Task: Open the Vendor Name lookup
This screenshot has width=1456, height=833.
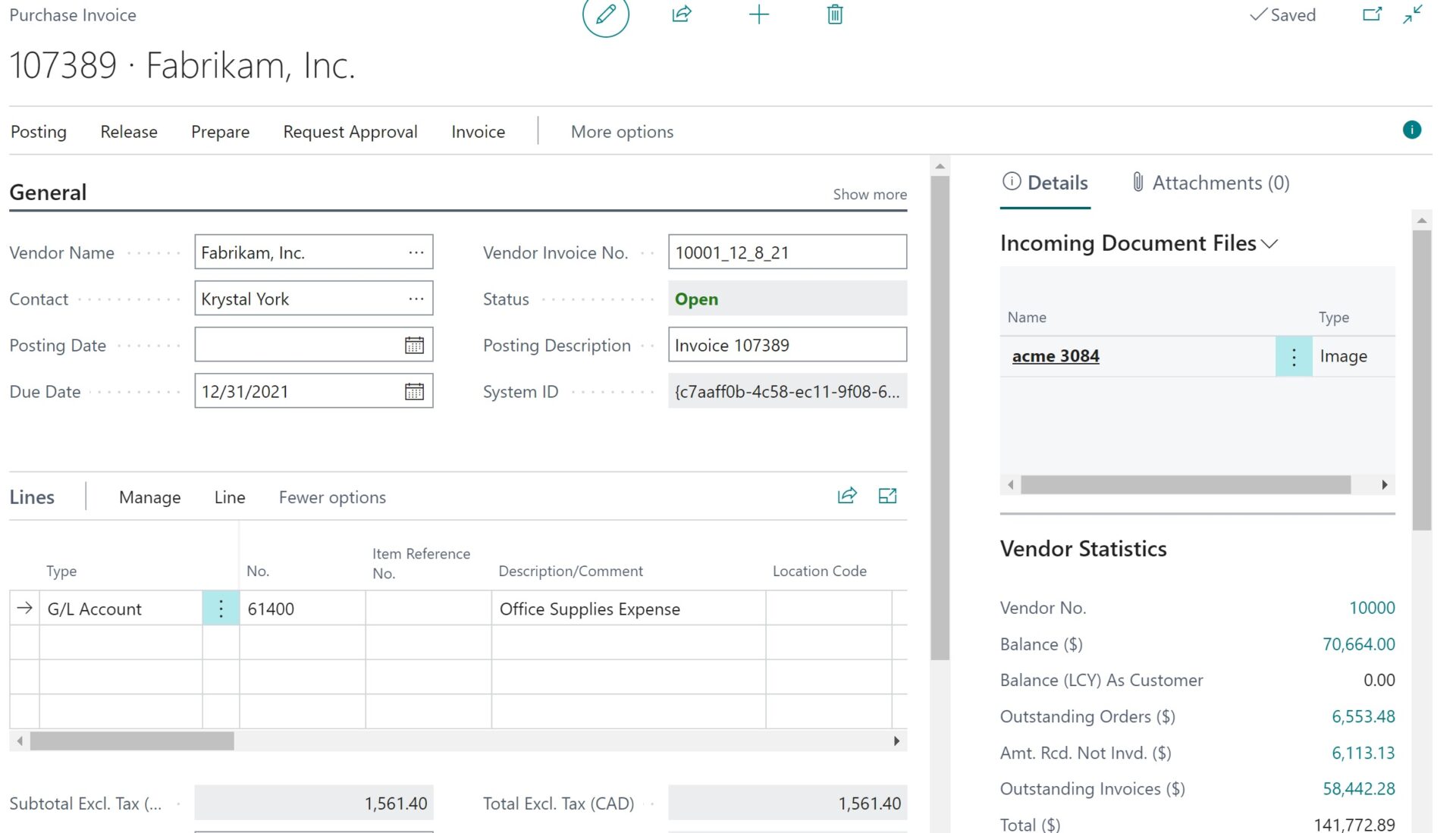Action: (416, 252)
